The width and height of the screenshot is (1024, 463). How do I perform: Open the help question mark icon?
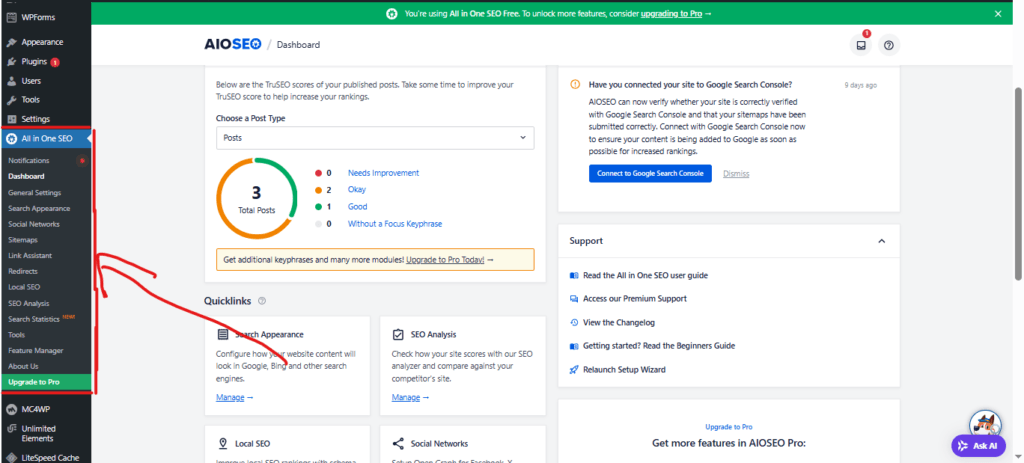889,45
